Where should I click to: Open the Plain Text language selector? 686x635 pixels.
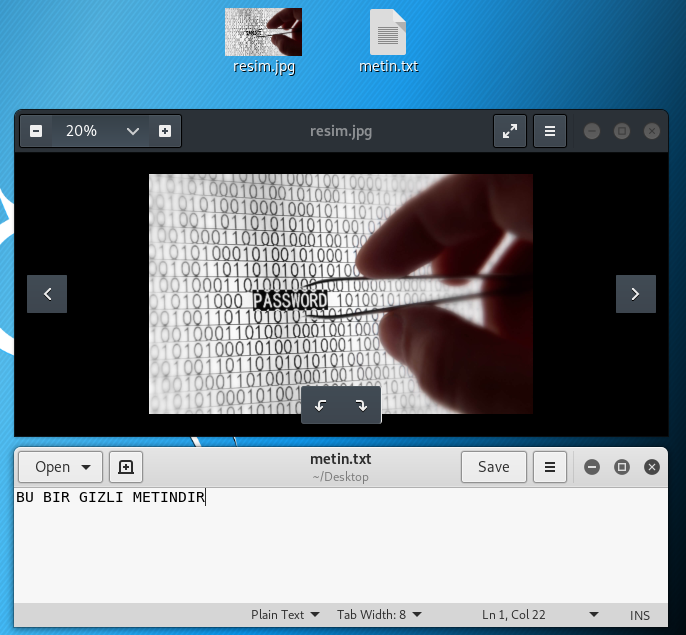(285, 615)
